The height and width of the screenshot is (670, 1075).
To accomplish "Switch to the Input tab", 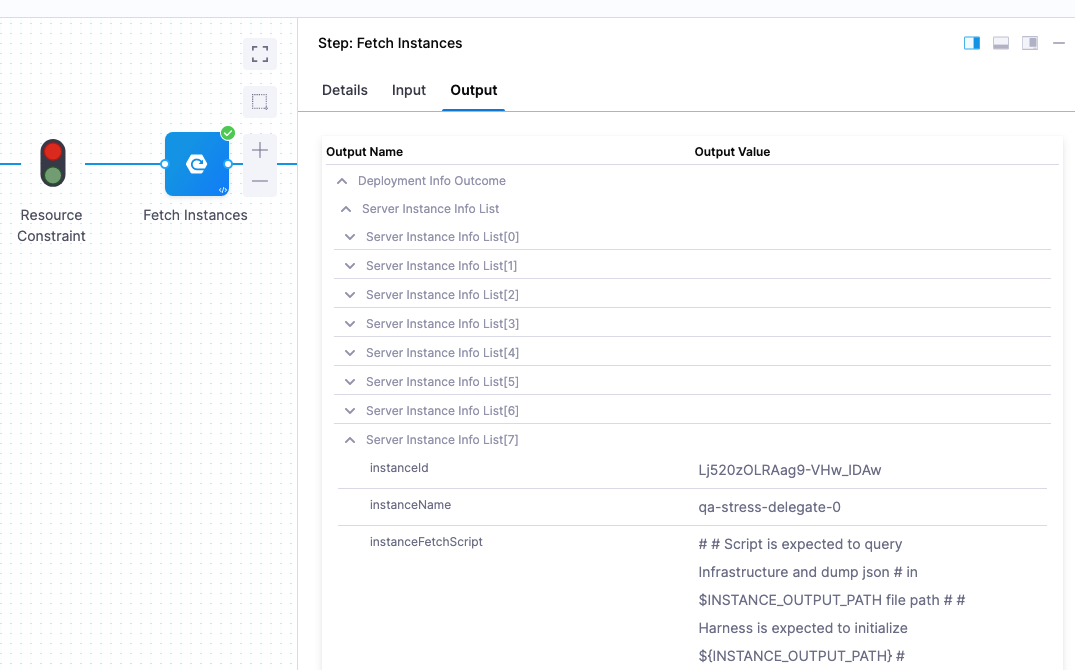I will click(409, 90).
